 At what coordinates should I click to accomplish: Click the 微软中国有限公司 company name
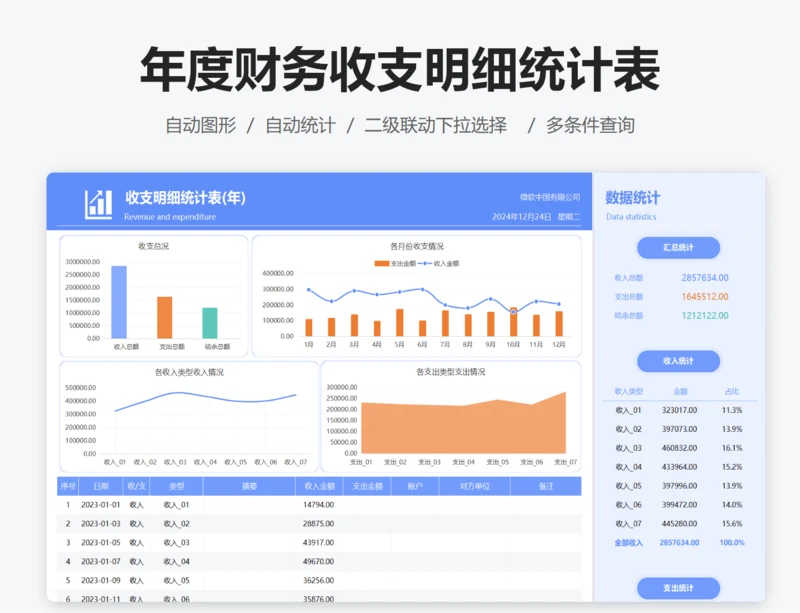tap(549, 197)
